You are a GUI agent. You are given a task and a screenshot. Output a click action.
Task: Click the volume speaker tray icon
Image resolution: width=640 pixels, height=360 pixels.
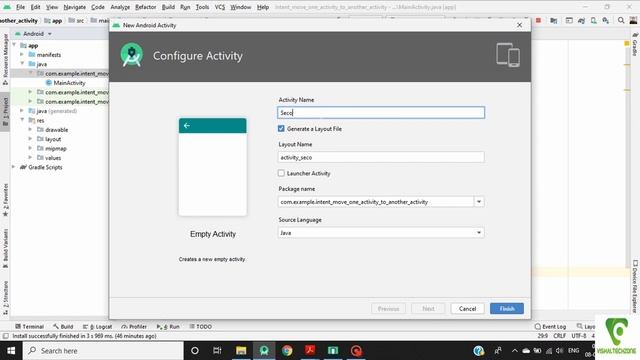560,351
